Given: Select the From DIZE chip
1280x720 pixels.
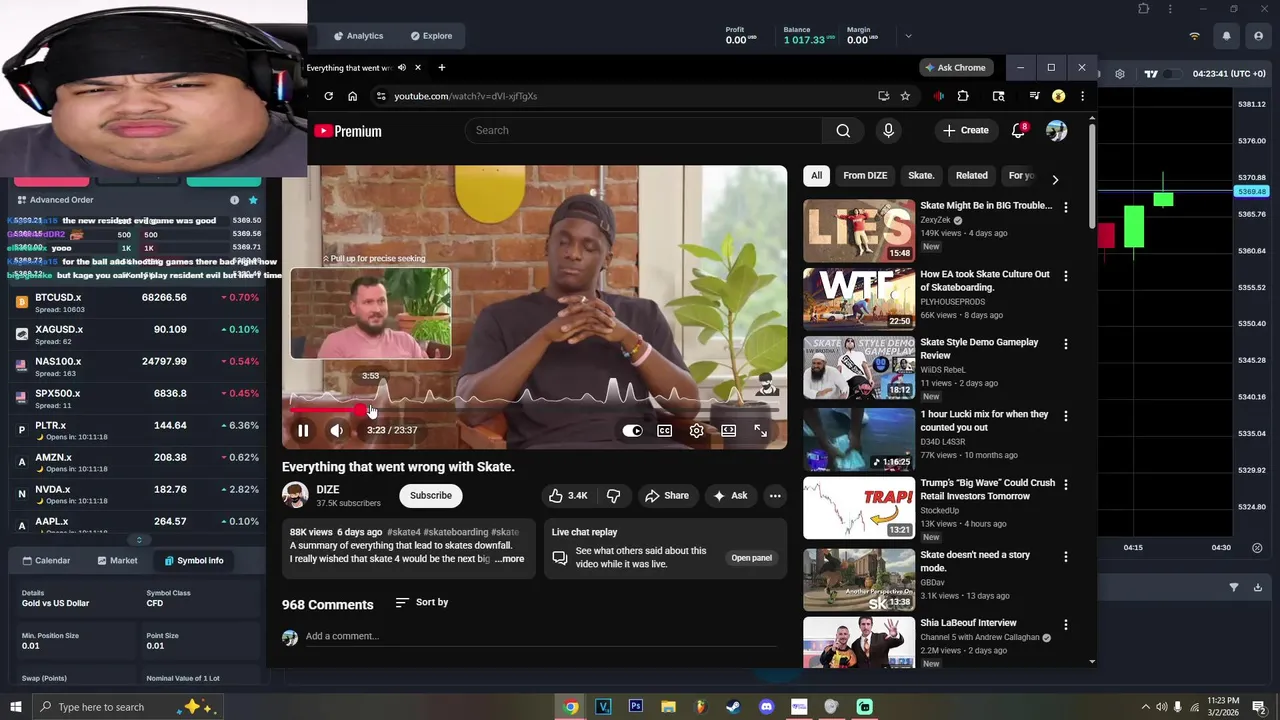Looking at the screenshot, I should (x=865, y=176).
